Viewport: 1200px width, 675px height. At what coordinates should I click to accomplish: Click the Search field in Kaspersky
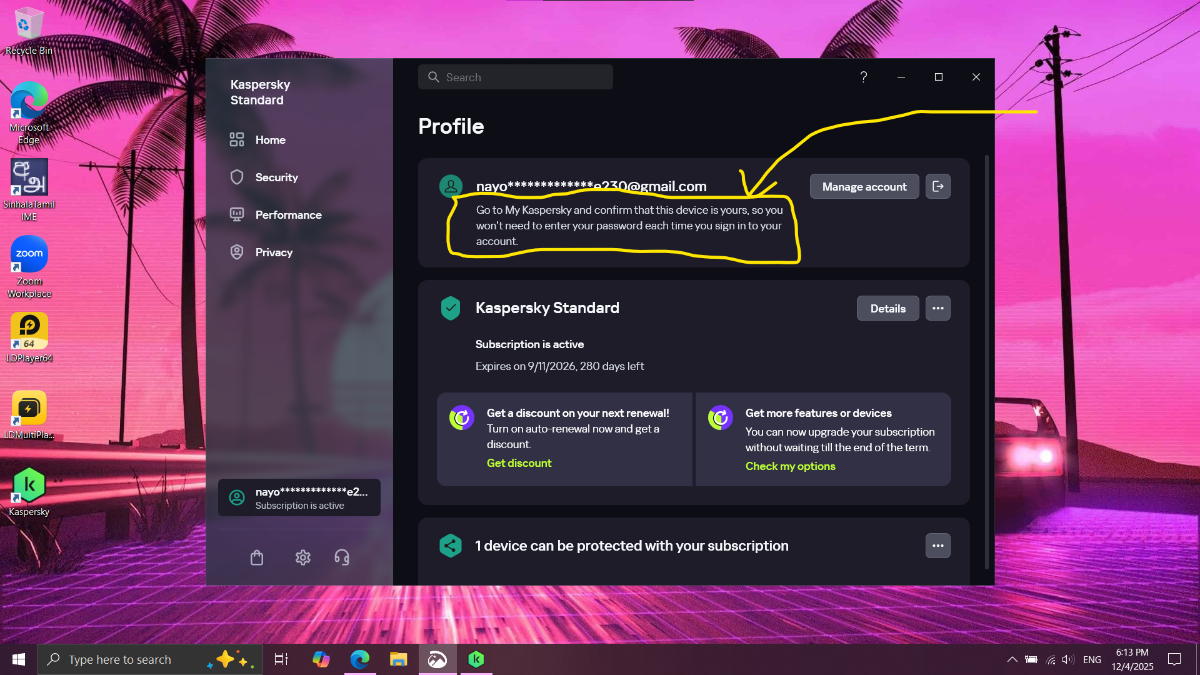(515, 77)
